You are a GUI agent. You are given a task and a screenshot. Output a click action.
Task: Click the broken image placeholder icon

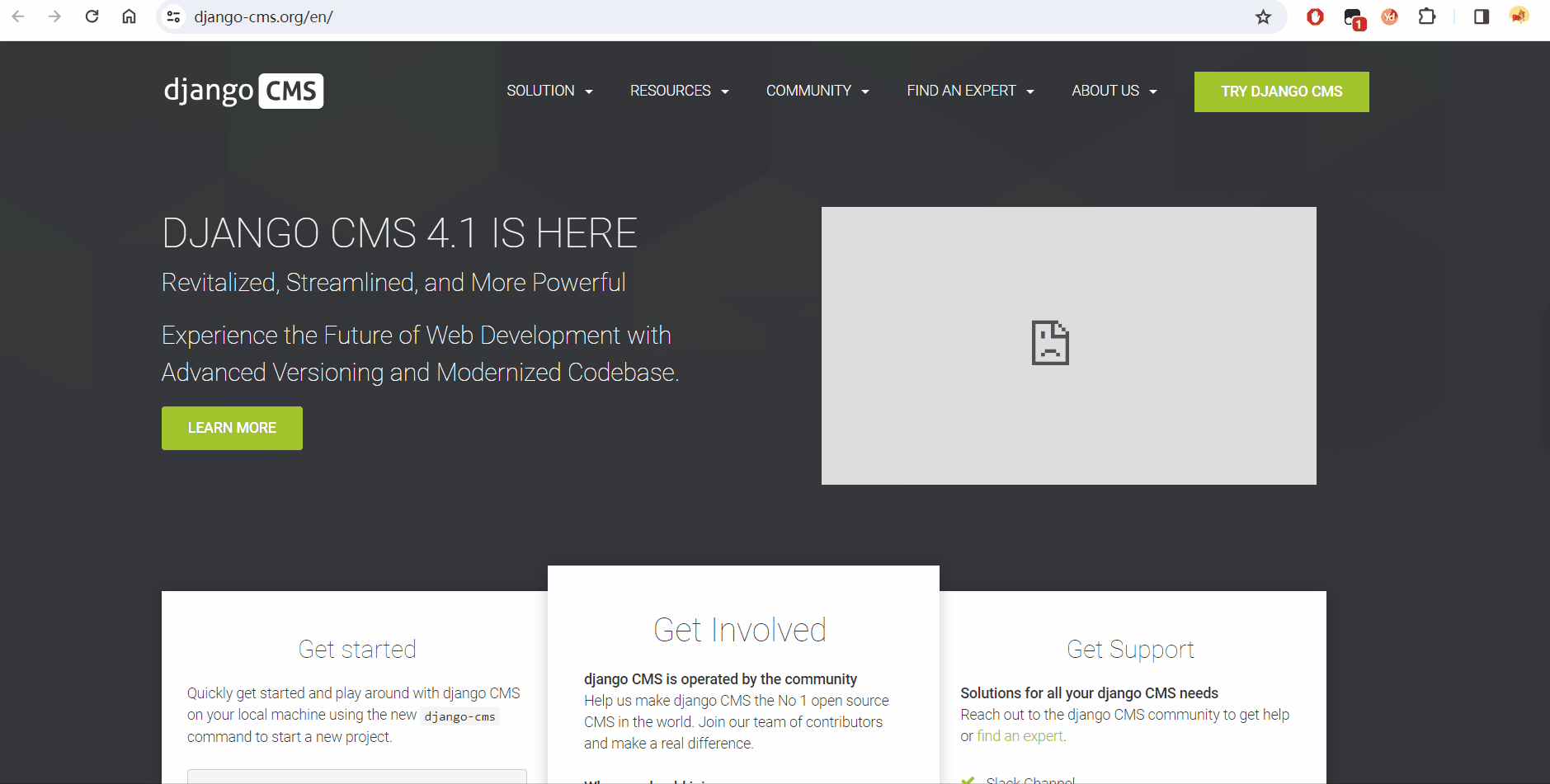(1050, 343)
